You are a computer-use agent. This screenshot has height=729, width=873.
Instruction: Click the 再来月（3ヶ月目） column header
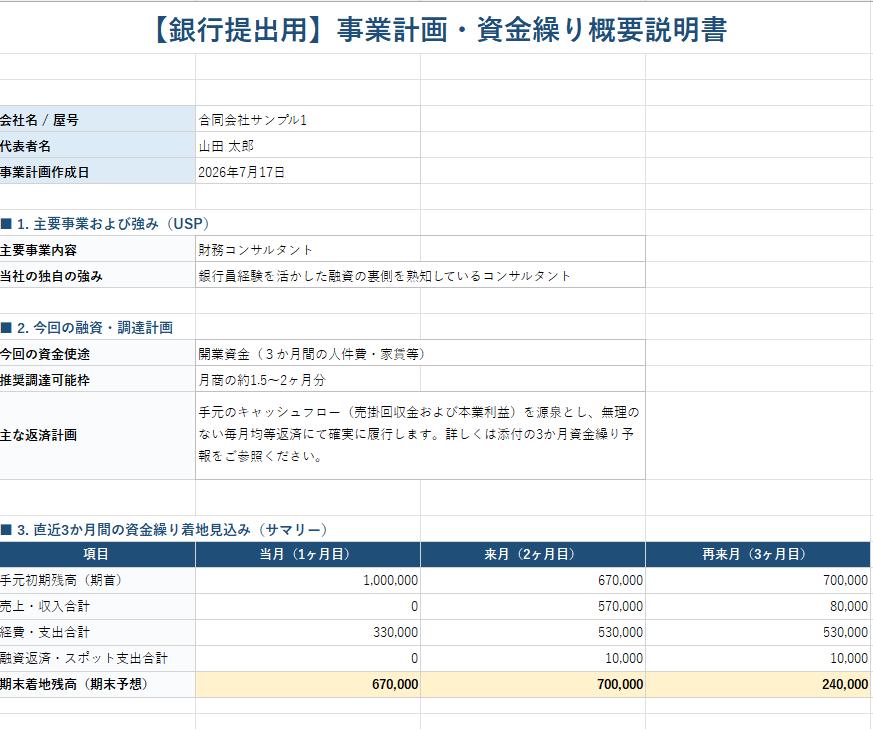[x=758, y=554]
